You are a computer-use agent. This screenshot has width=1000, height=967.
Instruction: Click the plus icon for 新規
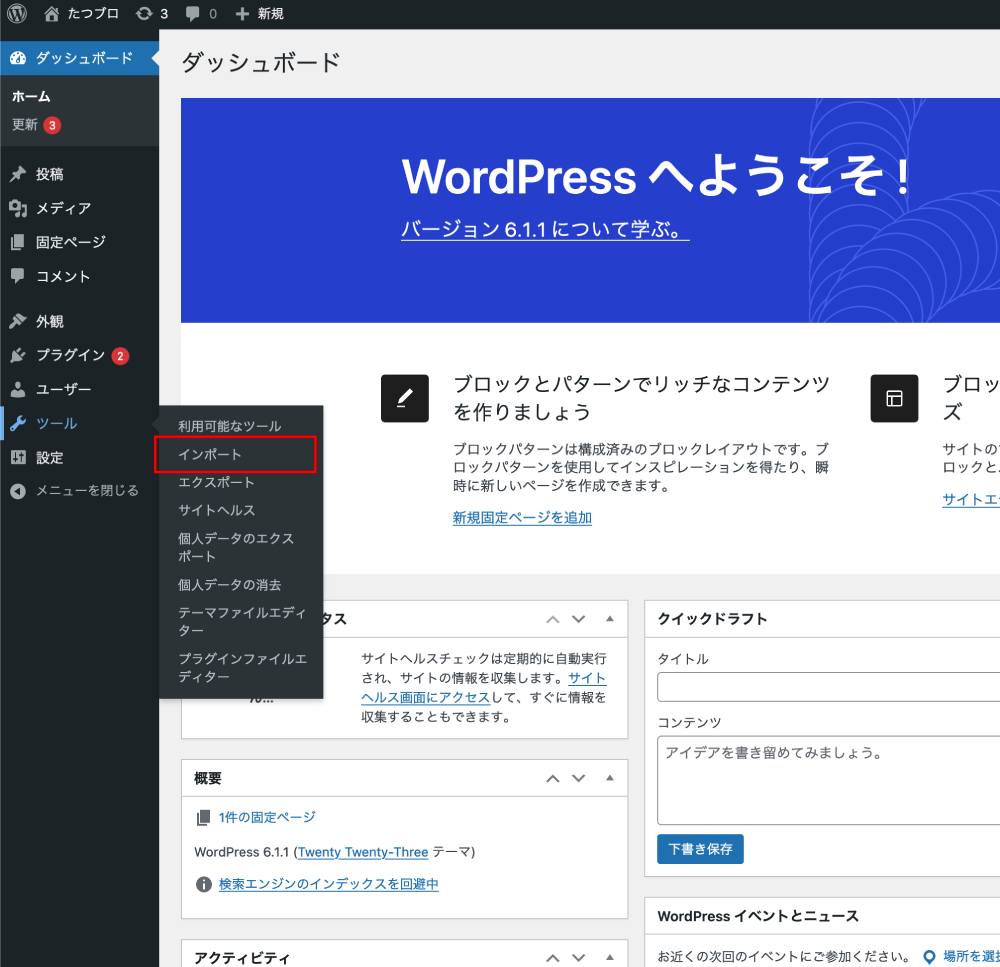pyautogui.click(x=242, y=13)
